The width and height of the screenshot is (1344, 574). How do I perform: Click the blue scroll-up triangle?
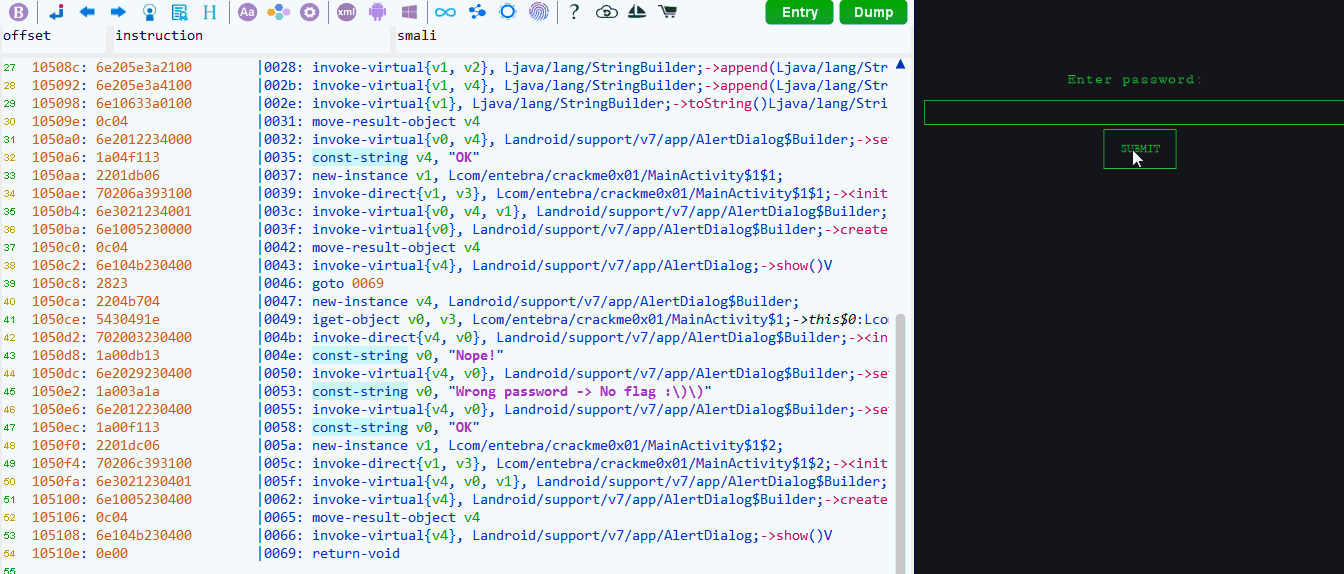click(900, 64)
